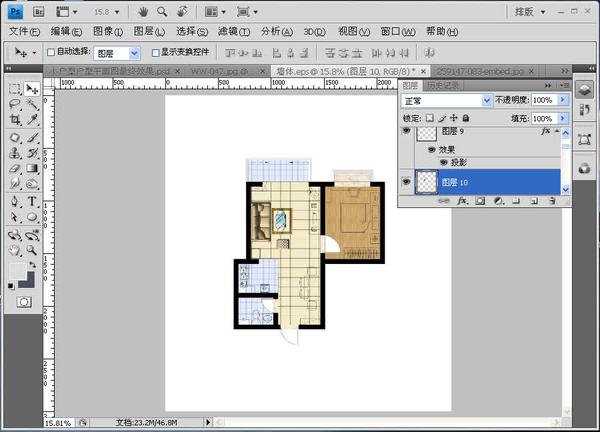
Task: Select the Ellipse shape tool
Action: pyautogui.click(x=32, y=217)
